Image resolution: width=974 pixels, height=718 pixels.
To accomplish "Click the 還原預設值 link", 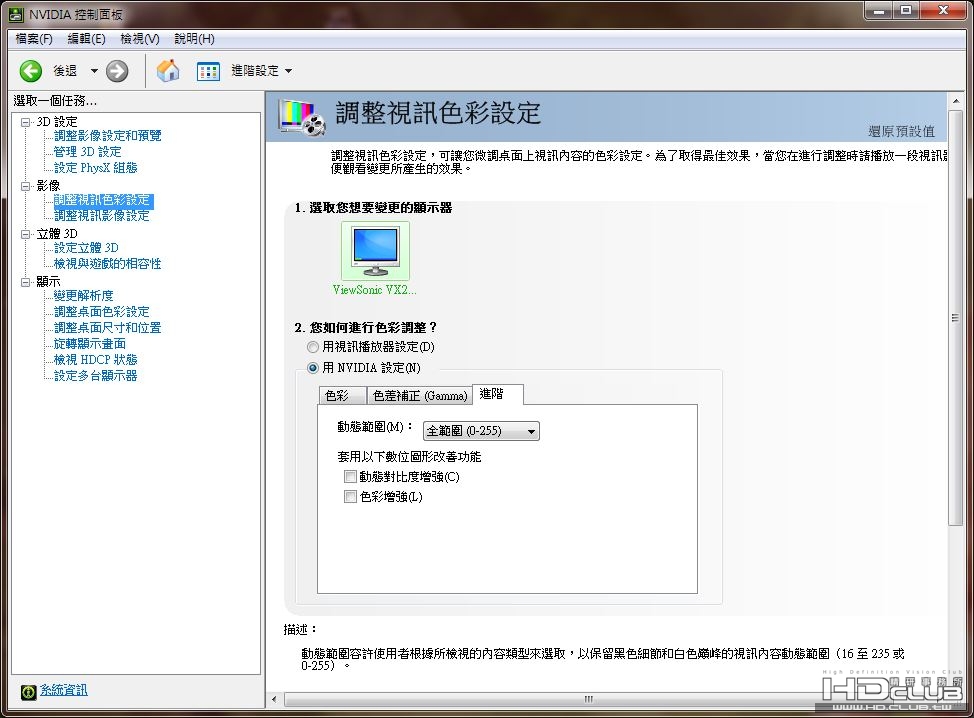I will coord(901,131).
